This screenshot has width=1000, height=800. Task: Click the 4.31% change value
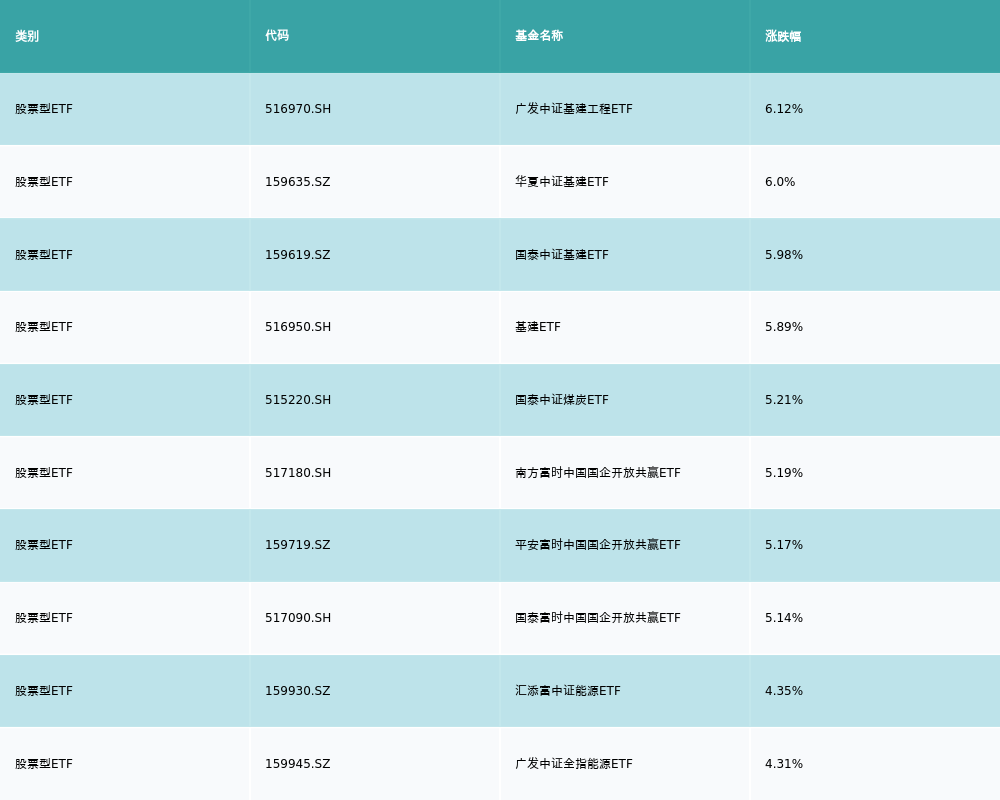[784, 764]
